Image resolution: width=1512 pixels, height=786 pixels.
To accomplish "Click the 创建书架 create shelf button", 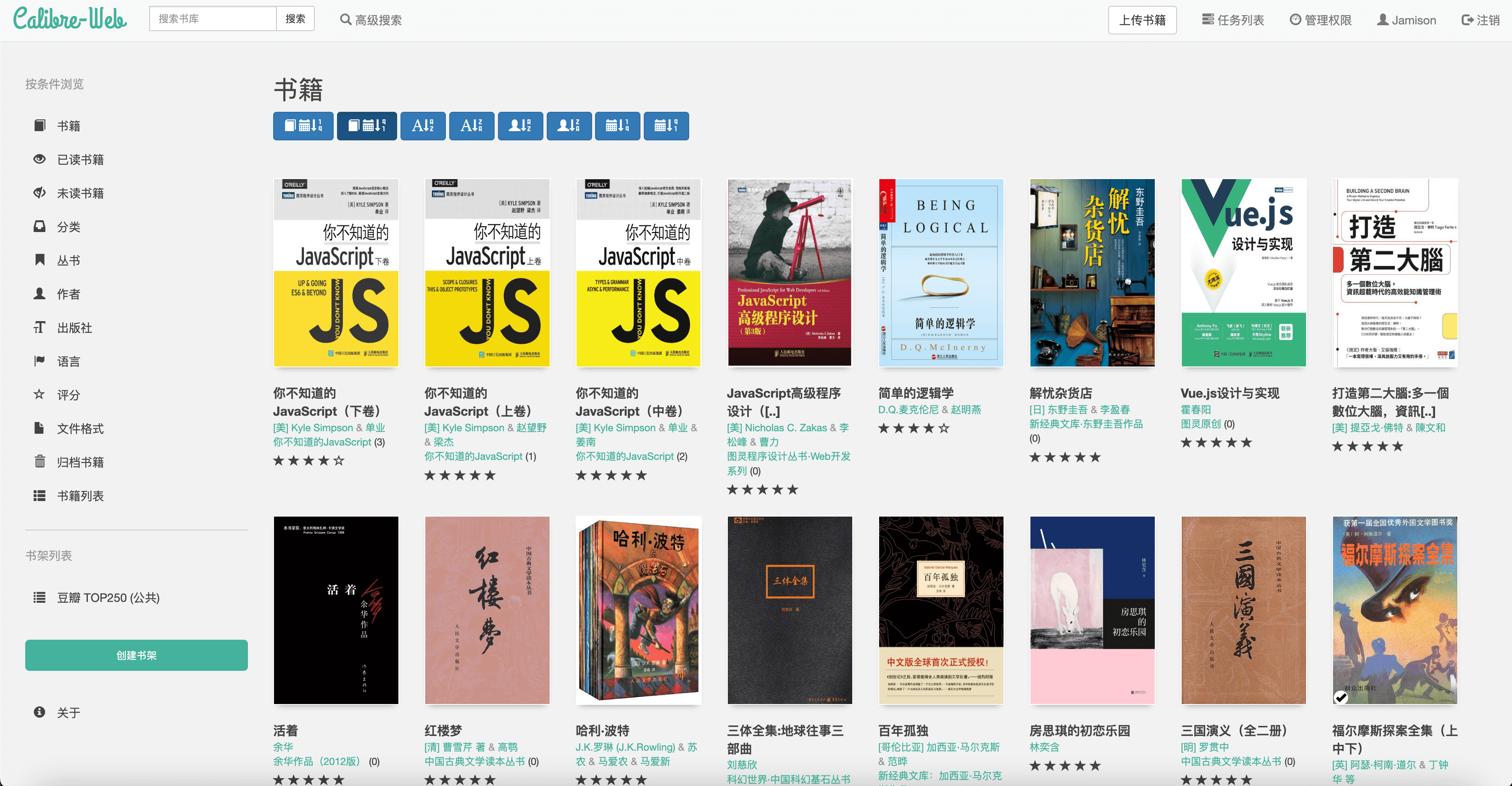I will click(x=136, y=655).
